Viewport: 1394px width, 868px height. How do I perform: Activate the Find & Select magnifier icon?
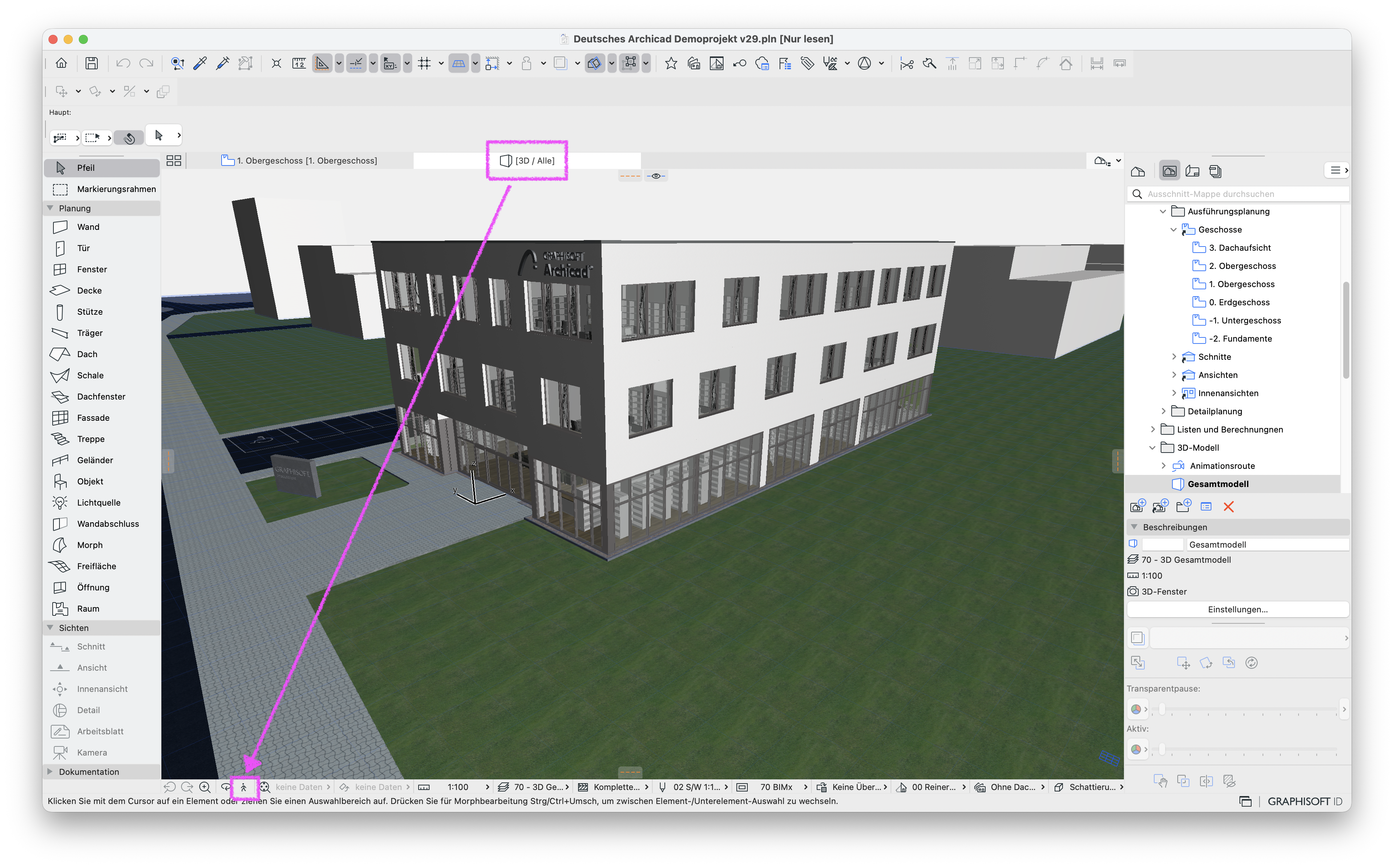177,63
